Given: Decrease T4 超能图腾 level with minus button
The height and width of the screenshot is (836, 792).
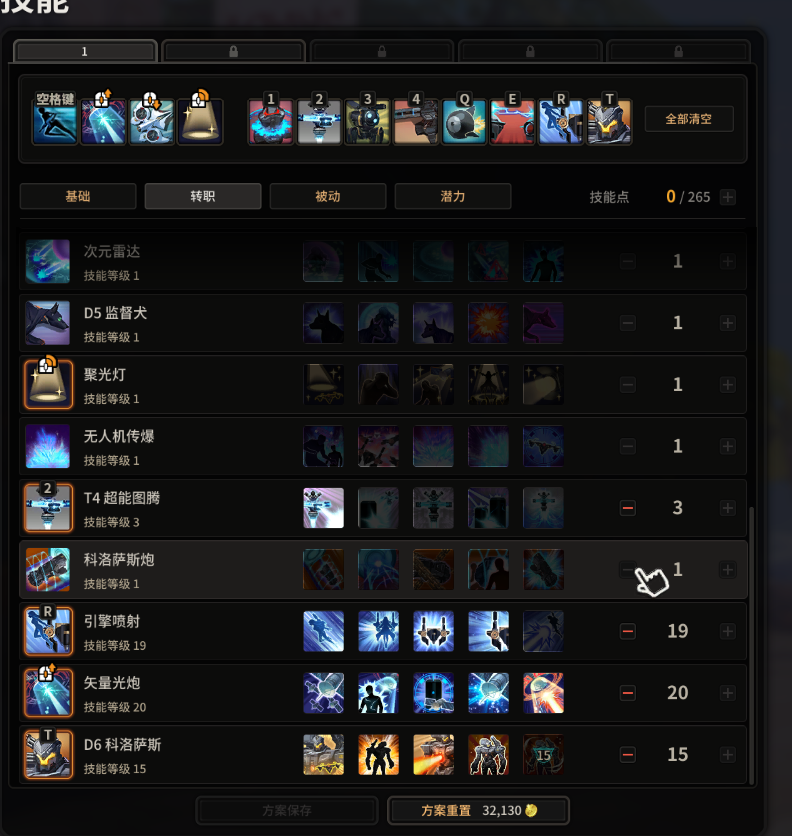Looking at the screenshot, I should (628, 508).
